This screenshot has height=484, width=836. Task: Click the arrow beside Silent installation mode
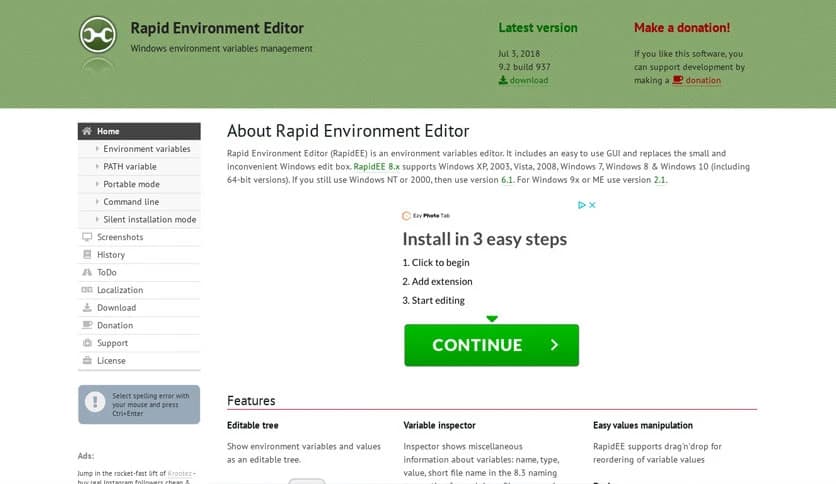tap(97, 219)
